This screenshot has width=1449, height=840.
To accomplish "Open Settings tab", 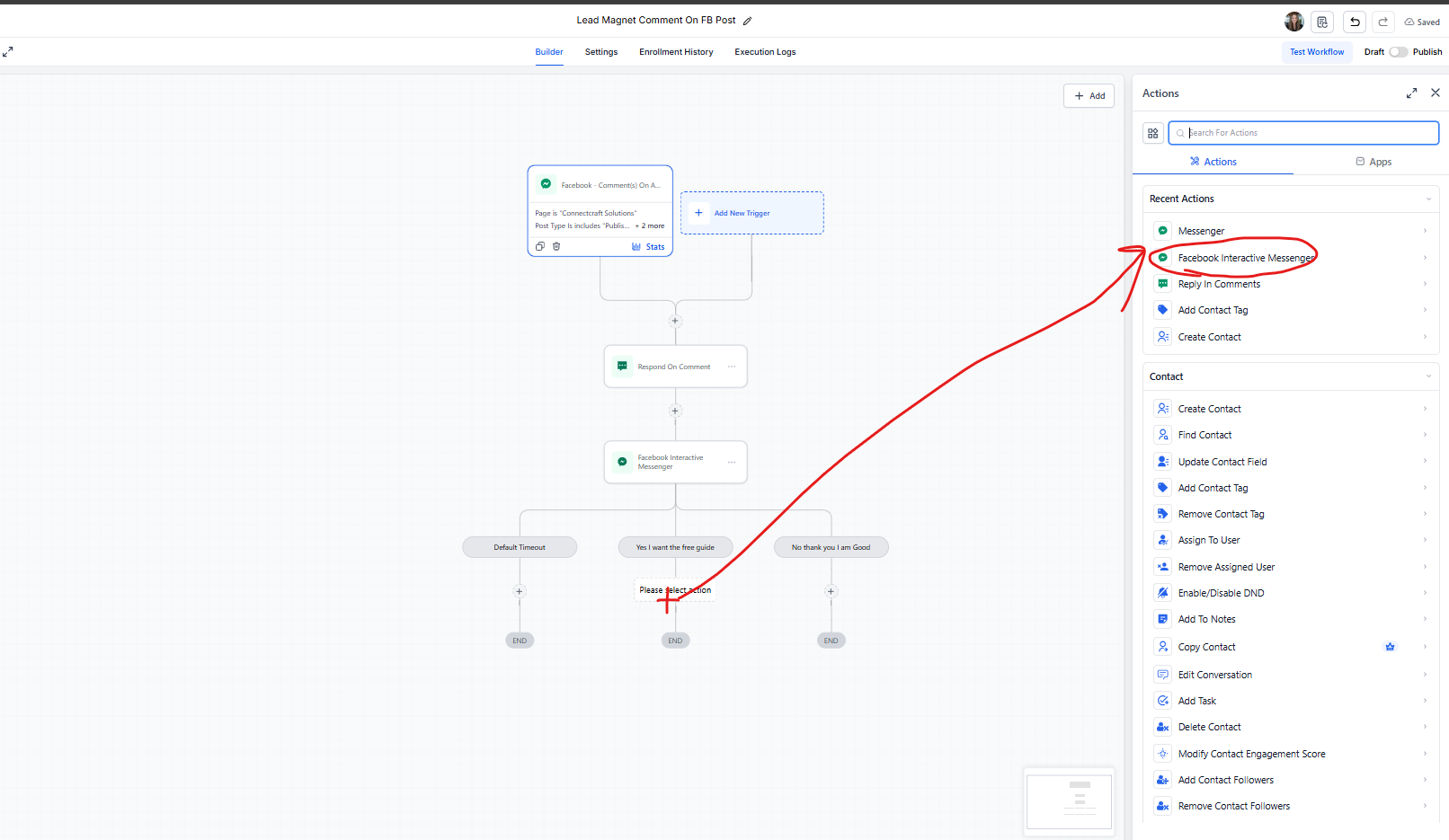I will click(x=601, y=52).
